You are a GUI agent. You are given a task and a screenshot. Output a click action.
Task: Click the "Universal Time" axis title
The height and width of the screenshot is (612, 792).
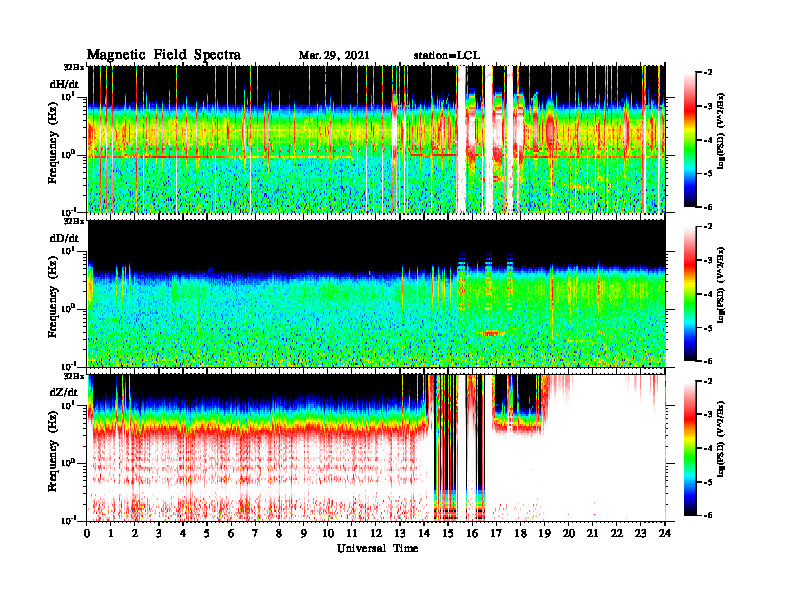coord(377,548)
